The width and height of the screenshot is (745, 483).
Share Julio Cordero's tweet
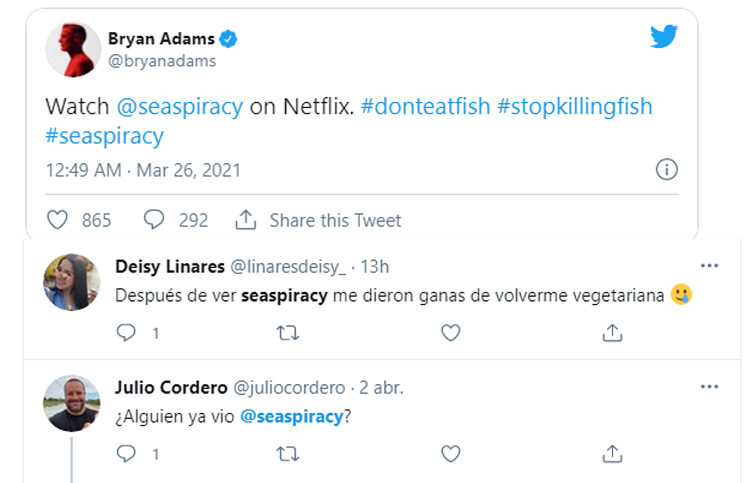(612, 454)
